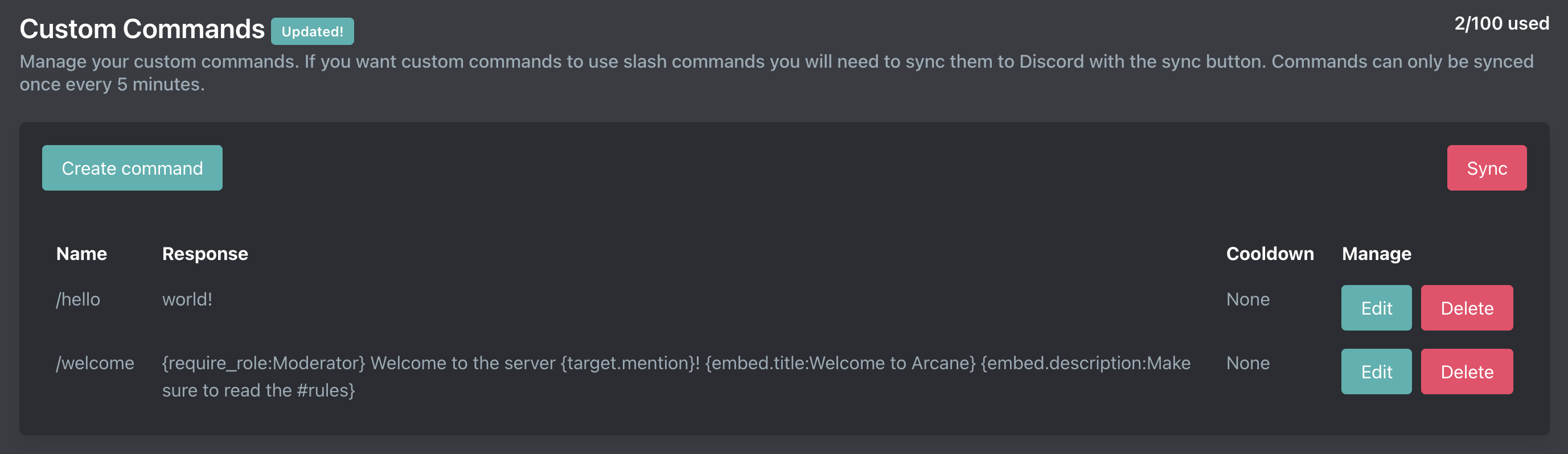The image size is (1568, 454).
Task: Select the /hello command name
Action: pos(78,299)
